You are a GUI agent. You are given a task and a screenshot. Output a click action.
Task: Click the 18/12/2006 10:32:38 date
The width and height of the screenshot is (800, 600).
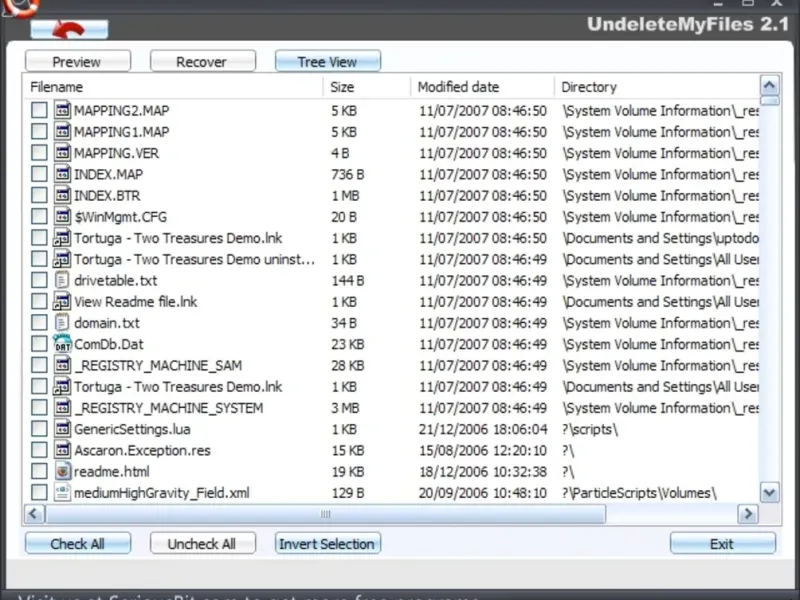pyautogui.click(x=483, y=472)
